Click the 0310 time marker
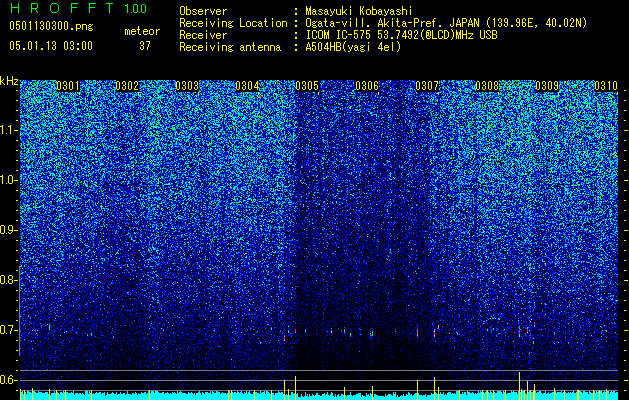629x400 pixels. coord(606,86)
